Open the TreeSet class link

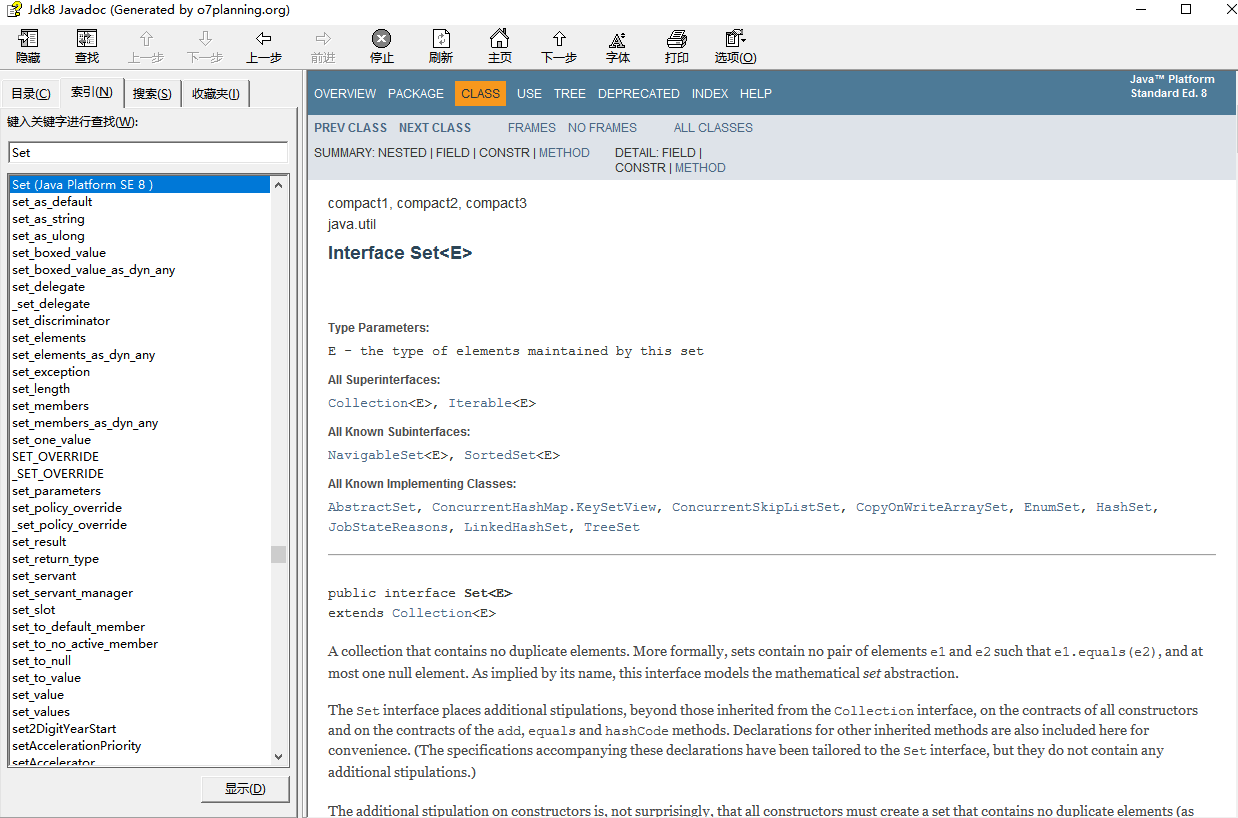[612, 527]
